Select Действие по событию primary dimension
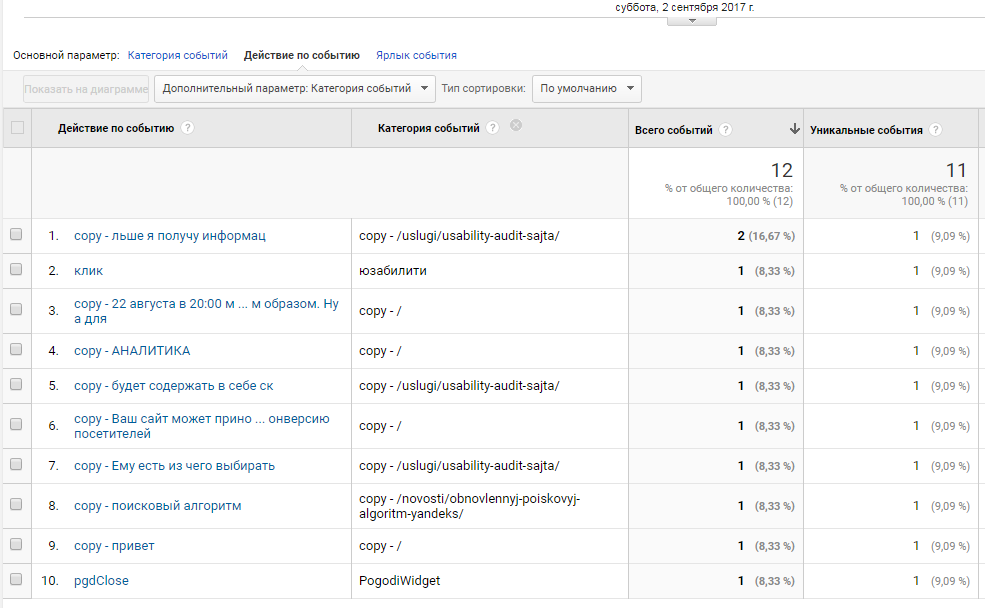 coord(302,55)
